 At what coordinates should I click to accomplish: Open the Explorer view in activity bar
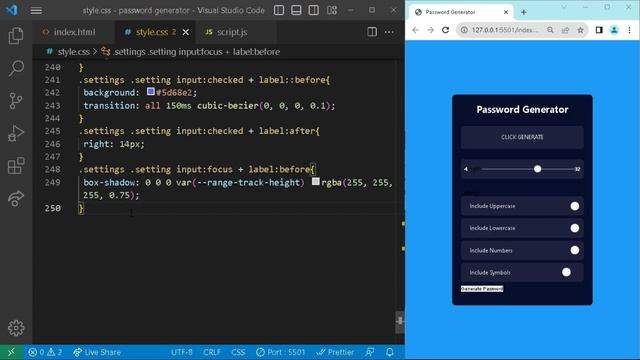click(x=16, y=36)
